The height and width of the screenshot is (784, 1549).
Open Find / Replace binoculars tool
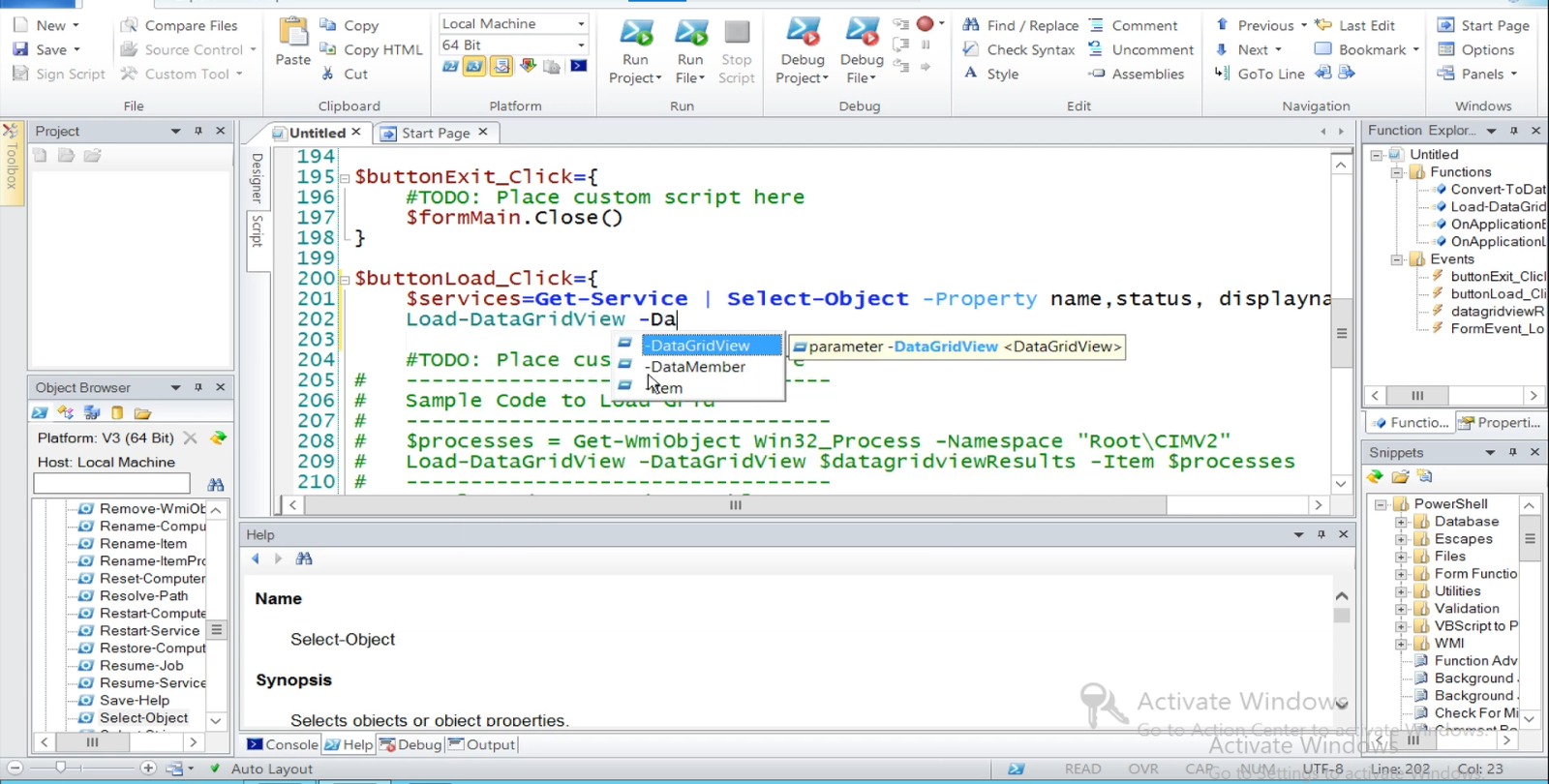1020,26
